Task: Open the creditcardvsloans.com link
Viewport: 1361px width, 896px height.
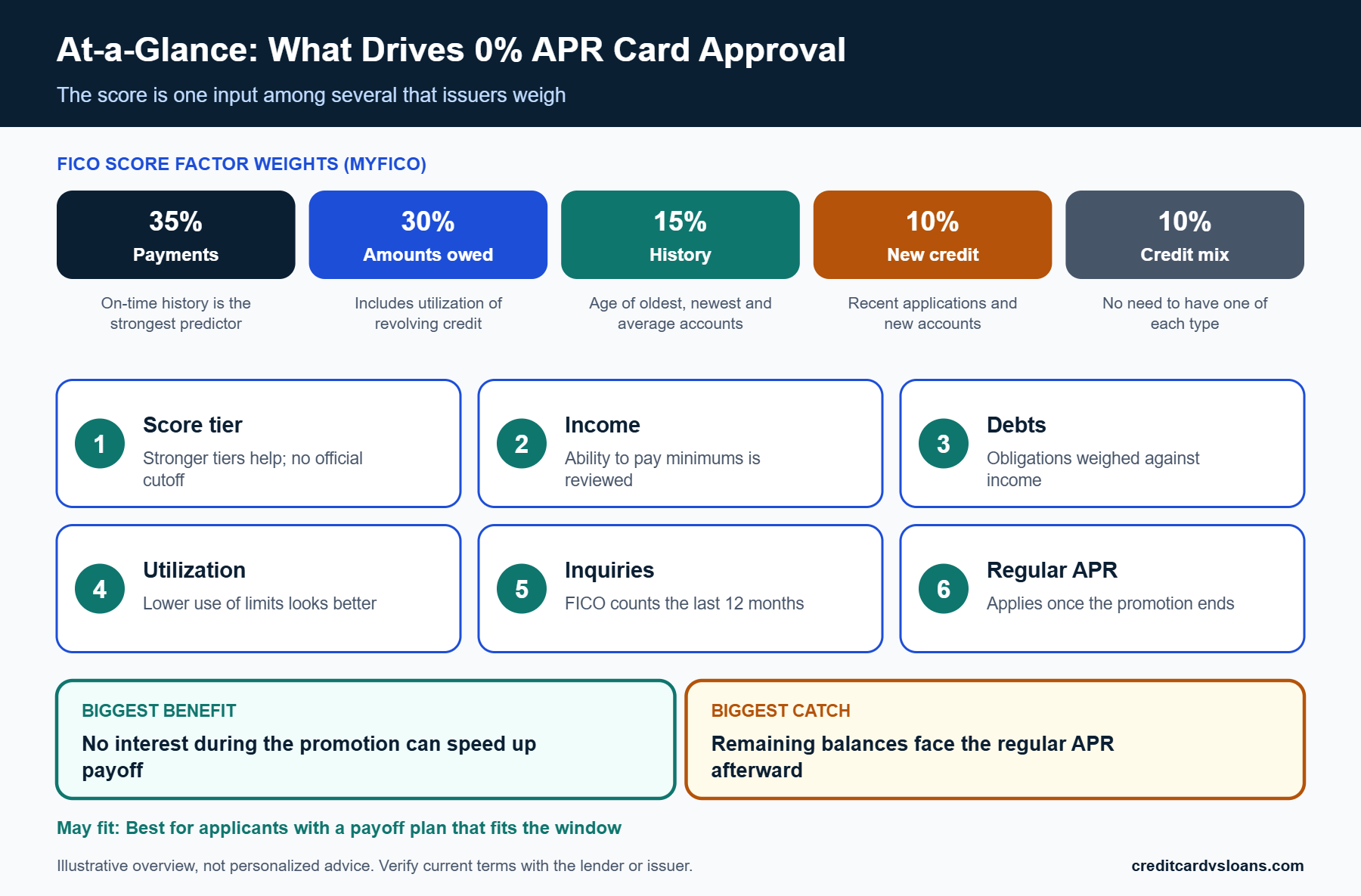Action: click(x=1217, y=866)
